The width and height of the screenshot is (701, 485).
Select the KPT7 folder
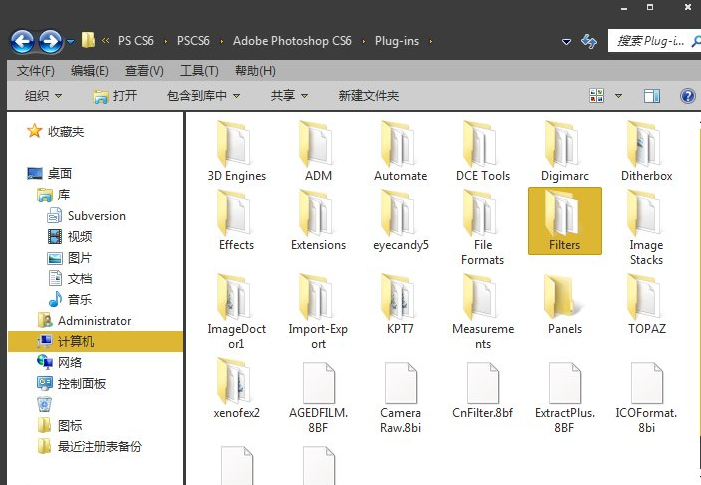pos(401,304)
